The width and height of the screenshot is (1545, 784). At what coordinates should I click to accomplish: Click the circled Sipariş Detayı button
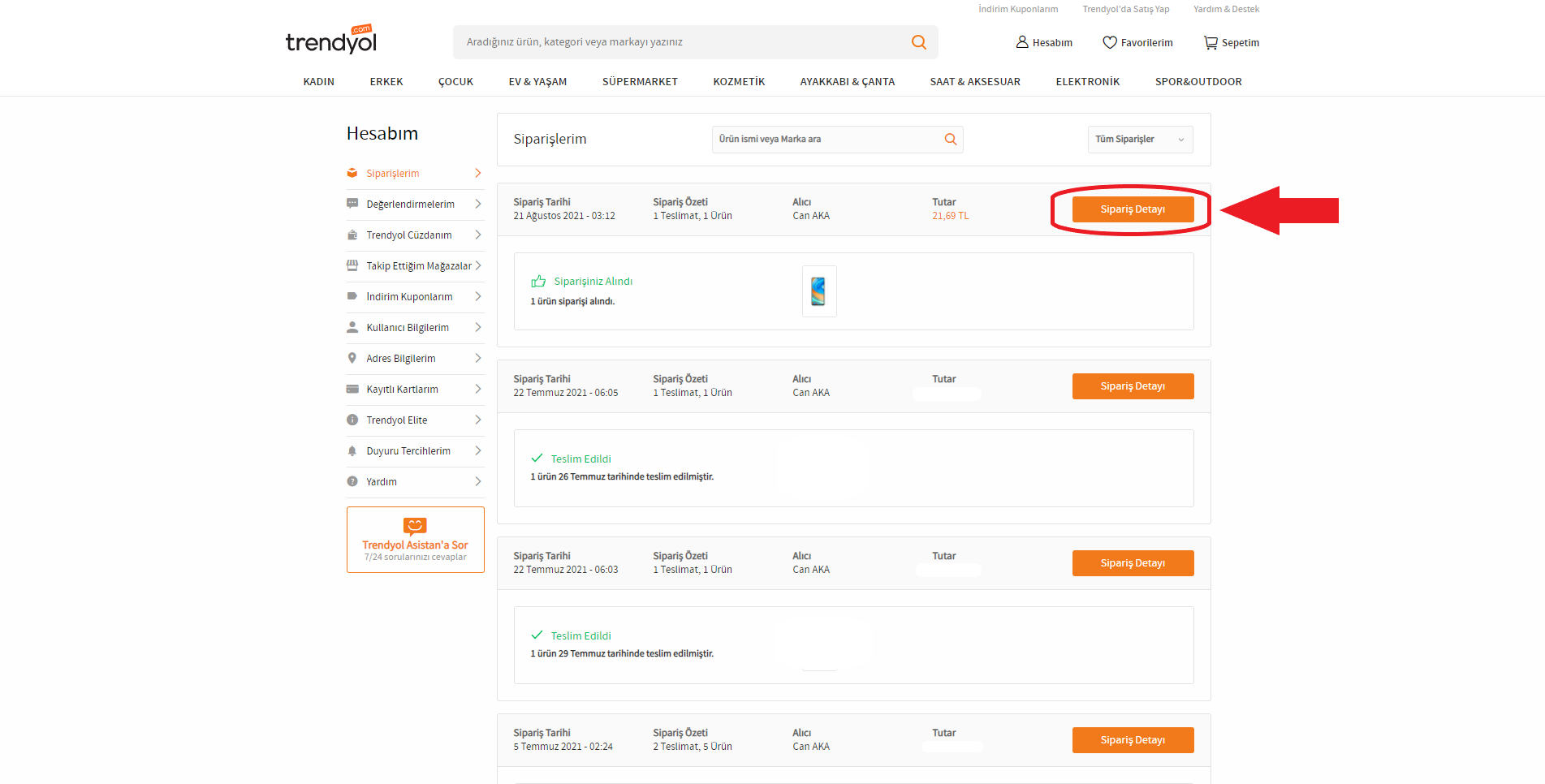(x=1132, y=209)
